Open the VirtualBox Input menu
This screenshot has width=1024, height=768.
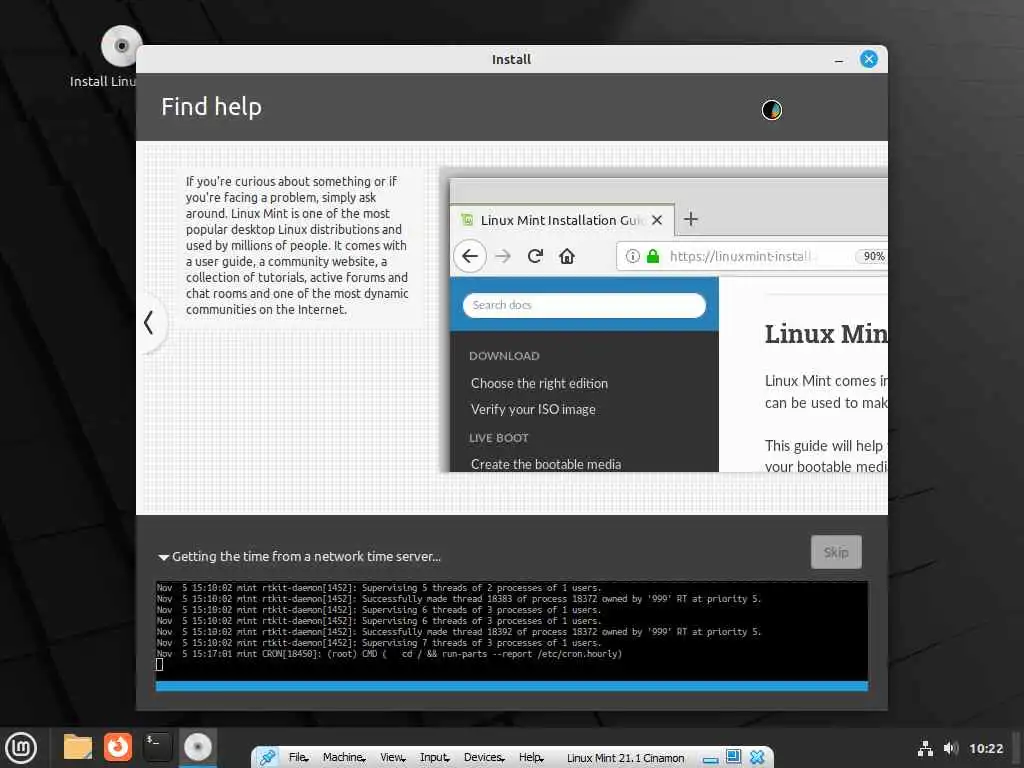[x=434, y=758]
